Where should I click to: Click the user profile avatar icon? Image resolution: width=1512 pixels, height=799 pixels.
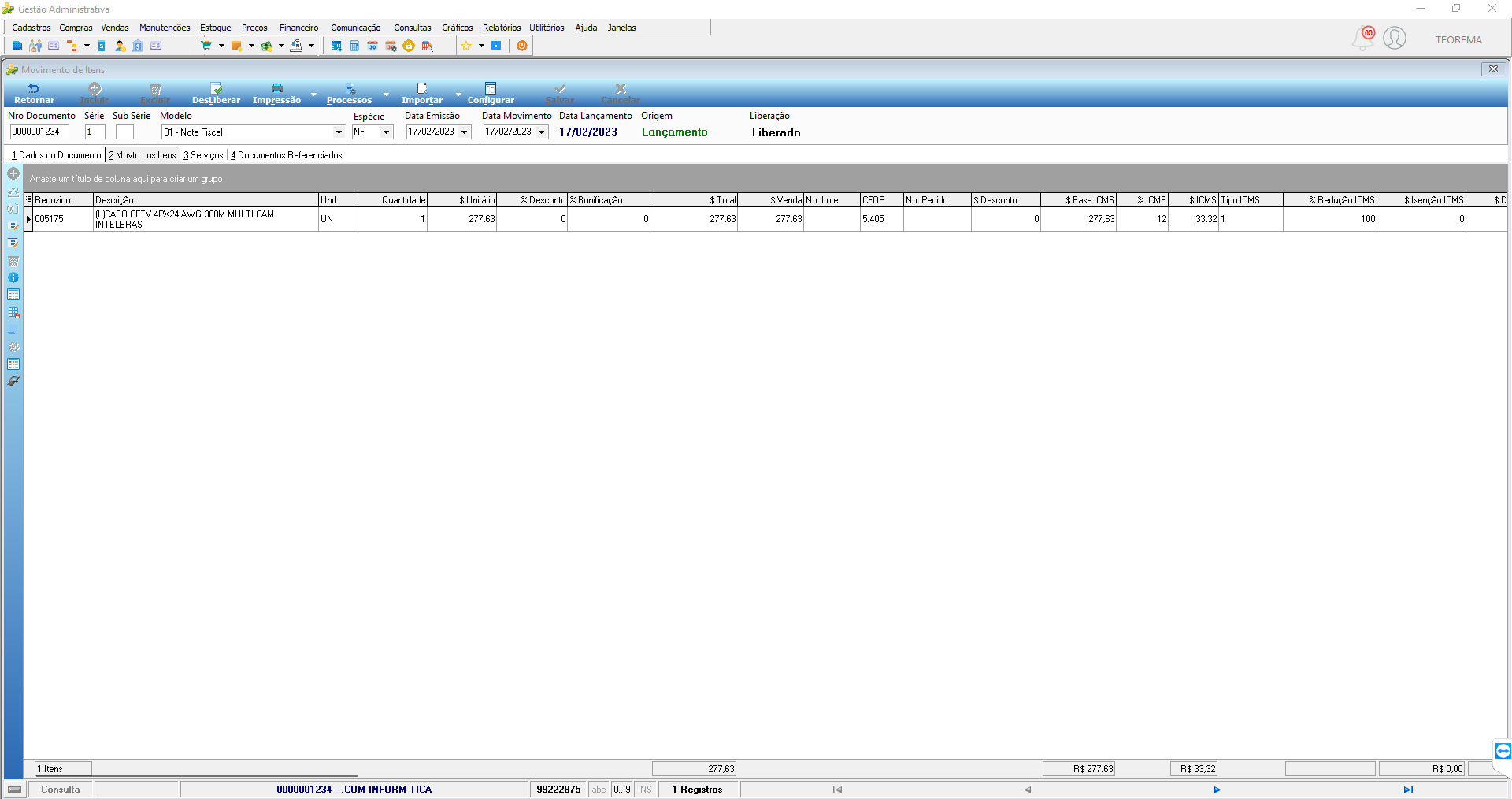pyautogui.click(x=1395, y=38)
